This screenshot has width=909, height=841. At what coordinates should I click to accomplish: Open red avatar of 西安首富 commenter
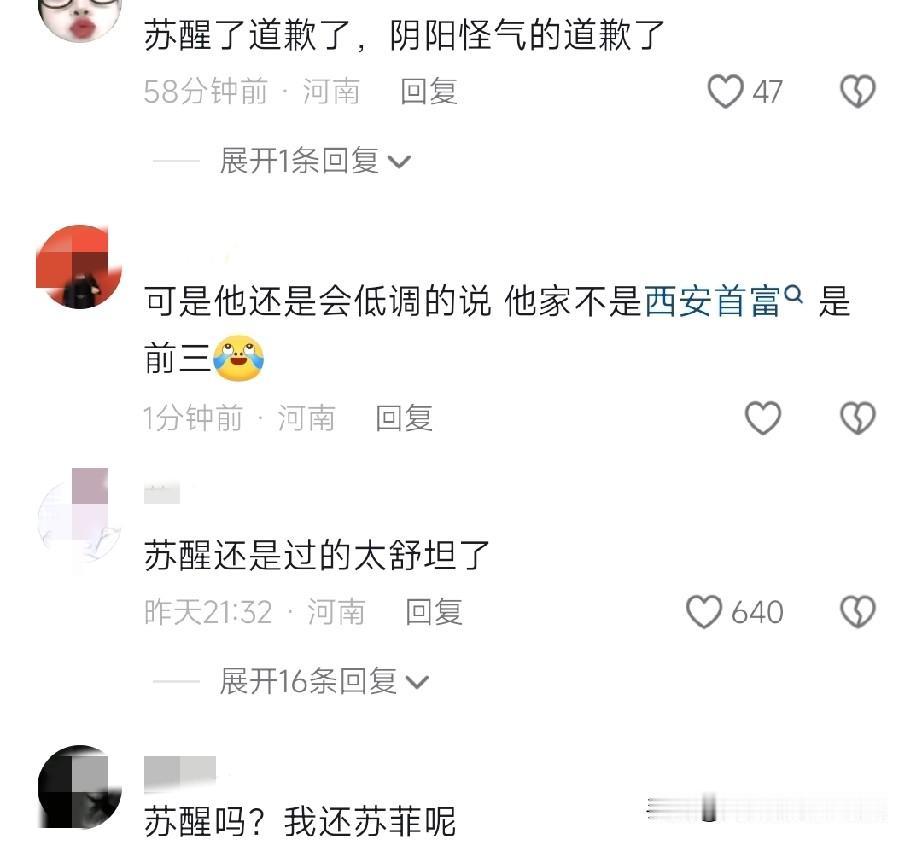[x=79, y=267]
